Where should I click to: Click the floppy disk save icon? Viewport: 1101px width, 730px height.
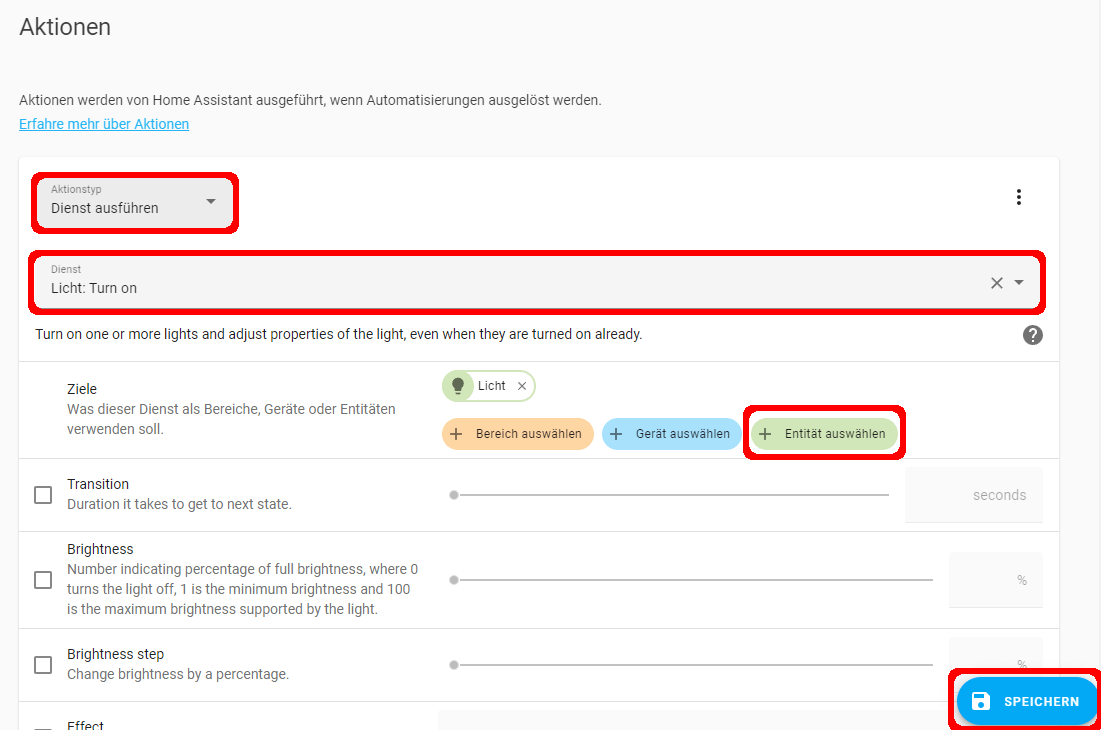point(980,701)
